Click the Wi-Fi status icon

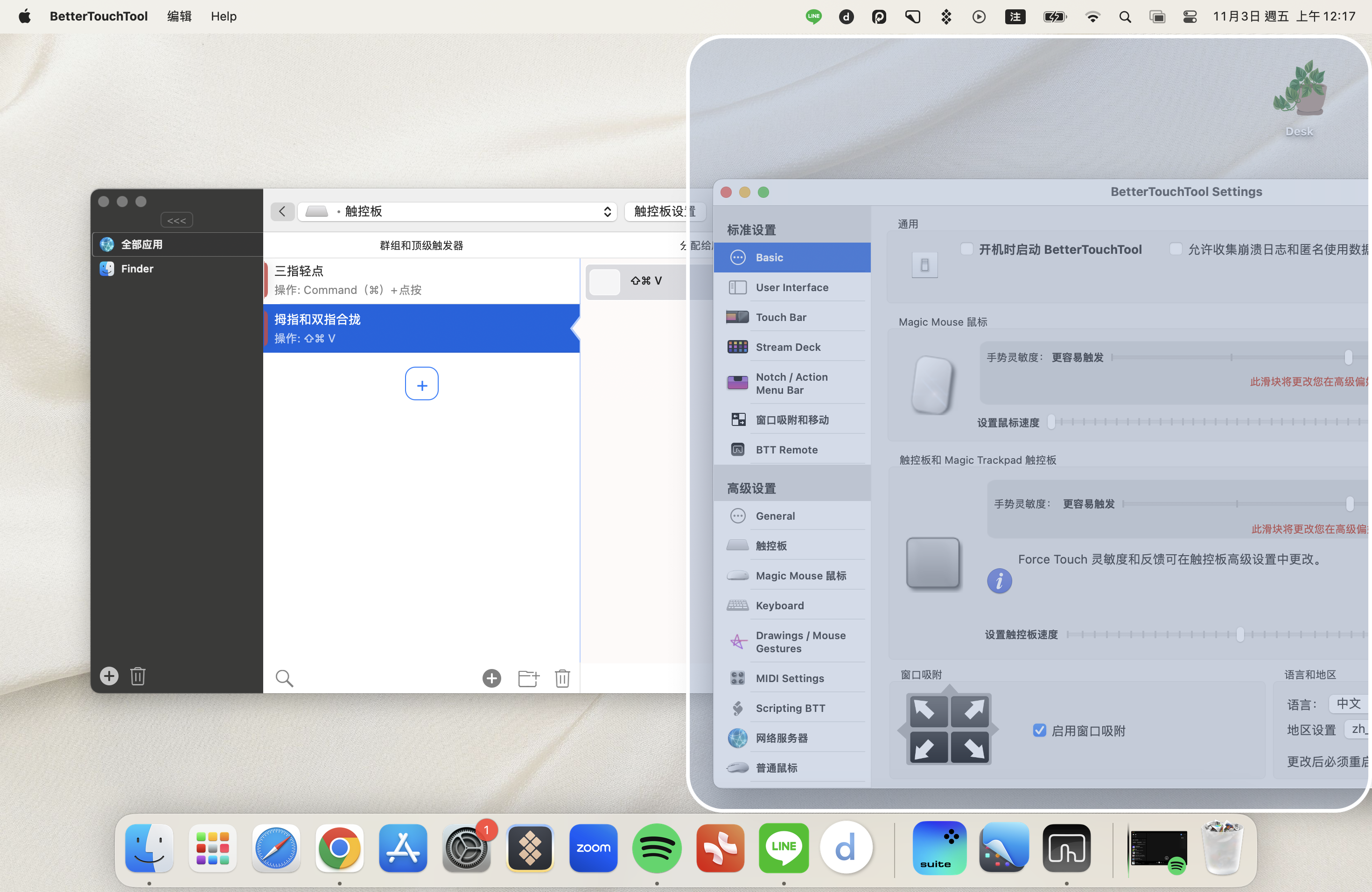pos(1092,17)
